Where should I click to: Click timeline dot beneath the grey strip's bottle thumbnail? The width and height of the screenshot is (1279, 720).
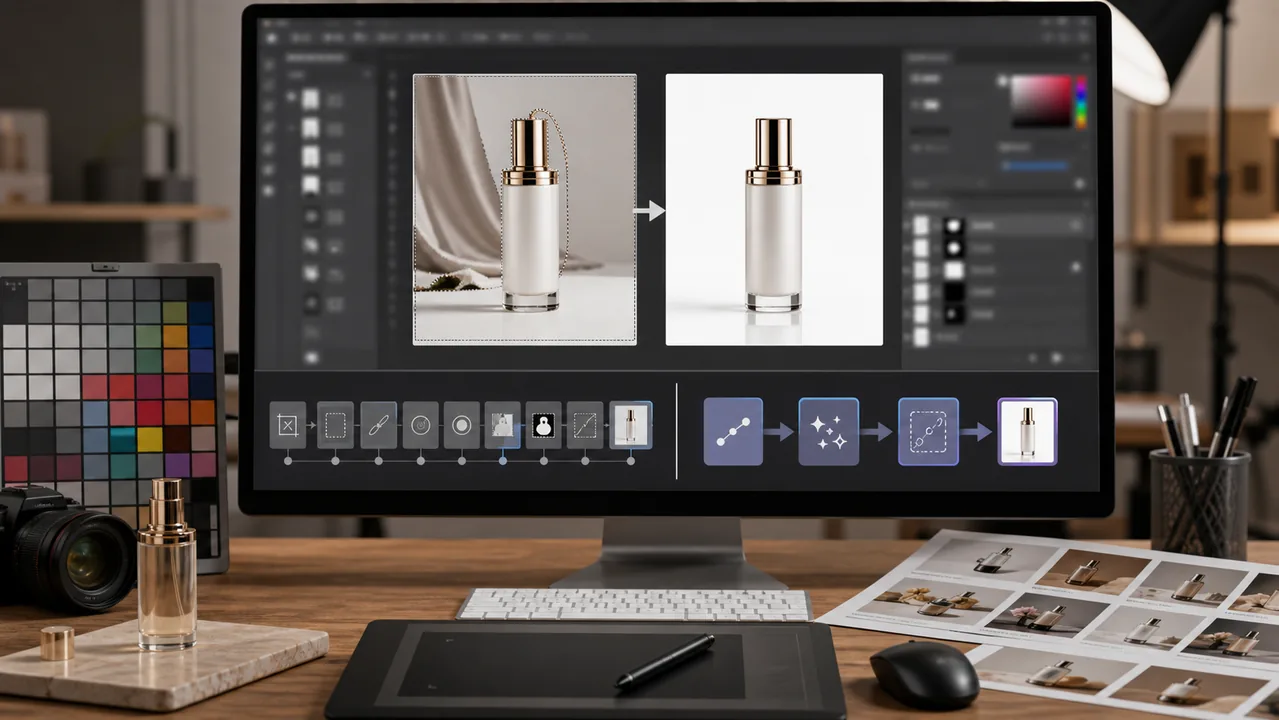tap(630, 461)
